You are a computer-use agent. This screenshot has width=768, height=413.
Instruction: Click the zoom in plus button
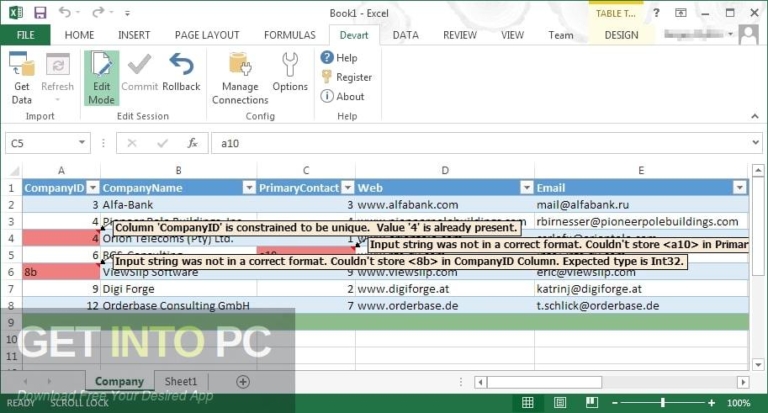tap(711, 403)
